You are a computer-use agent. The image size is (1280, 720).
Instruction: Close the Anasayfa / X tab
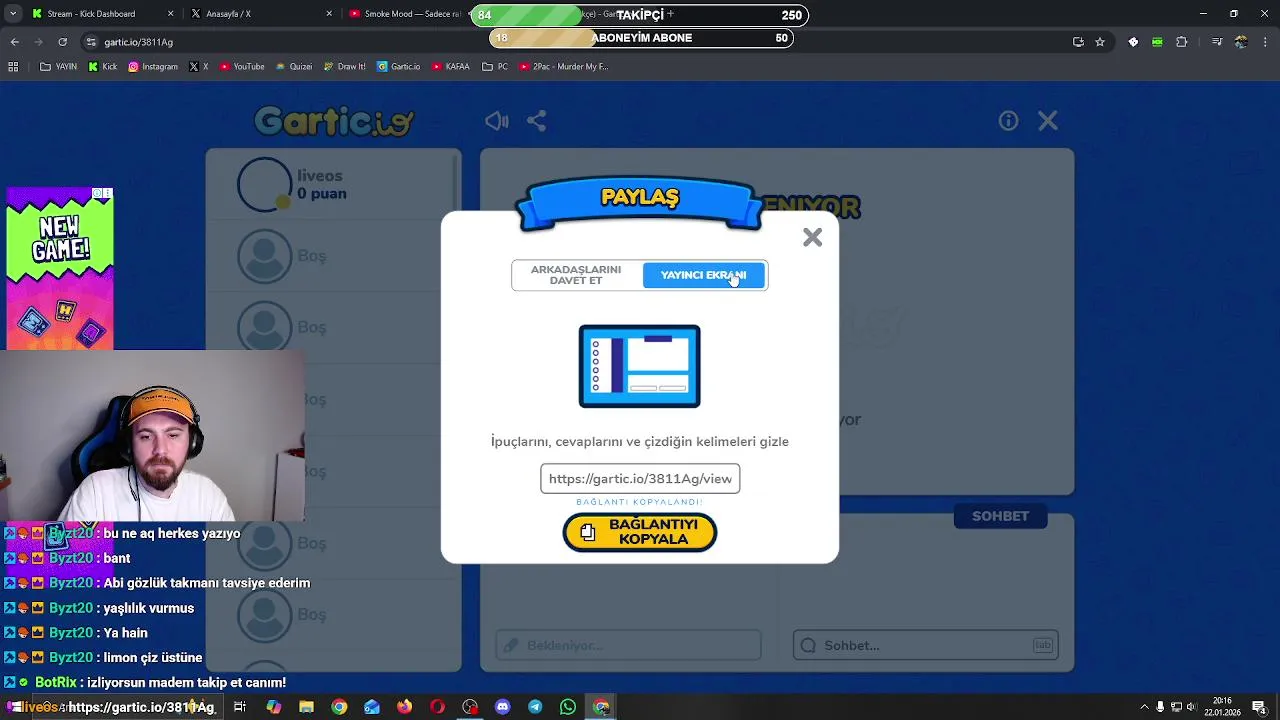tap(330, 14)
